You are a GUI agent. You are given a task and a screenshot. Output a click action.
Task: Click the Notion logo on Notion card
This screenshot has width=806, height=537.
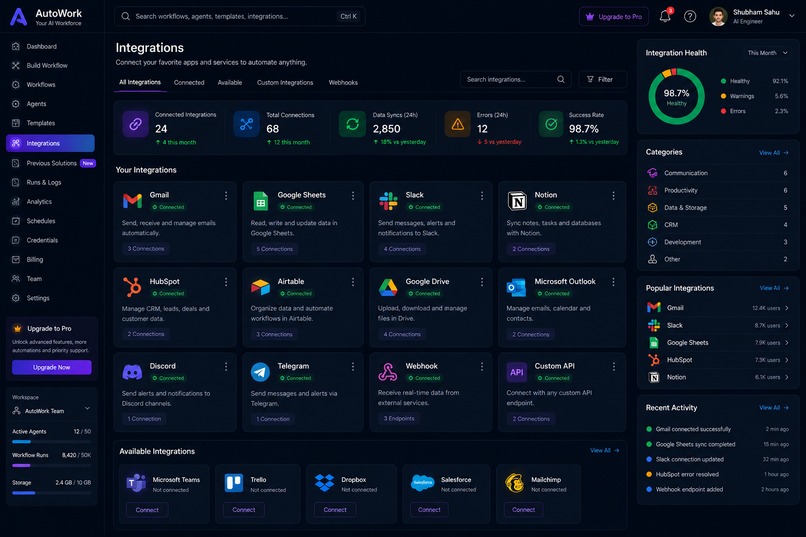[517, 201]
